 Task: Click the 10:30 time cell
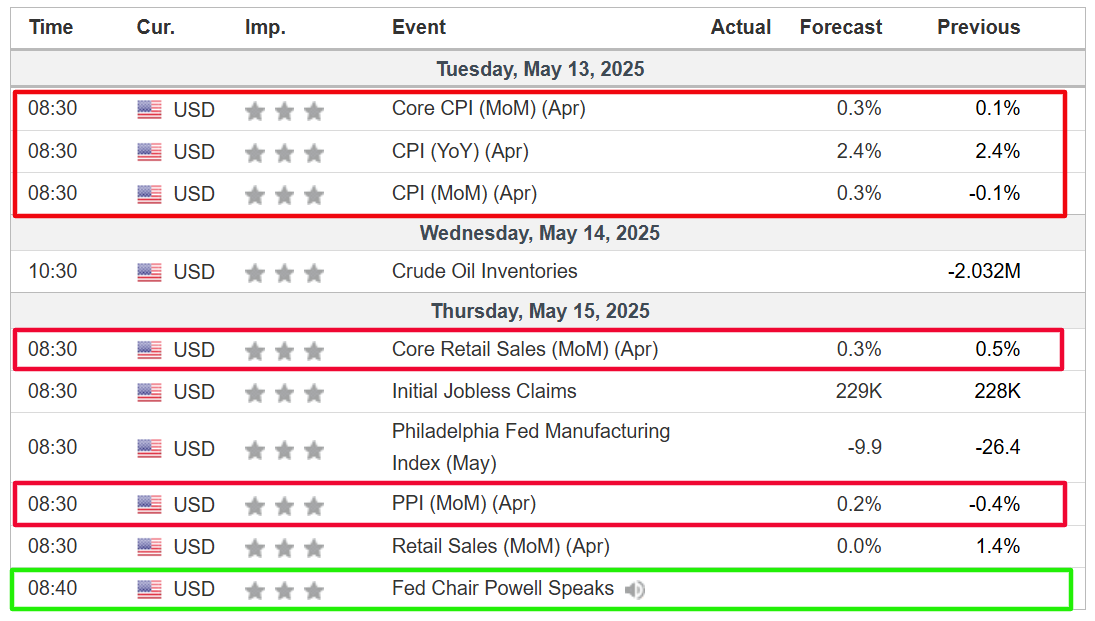click(x=52, y=272)
